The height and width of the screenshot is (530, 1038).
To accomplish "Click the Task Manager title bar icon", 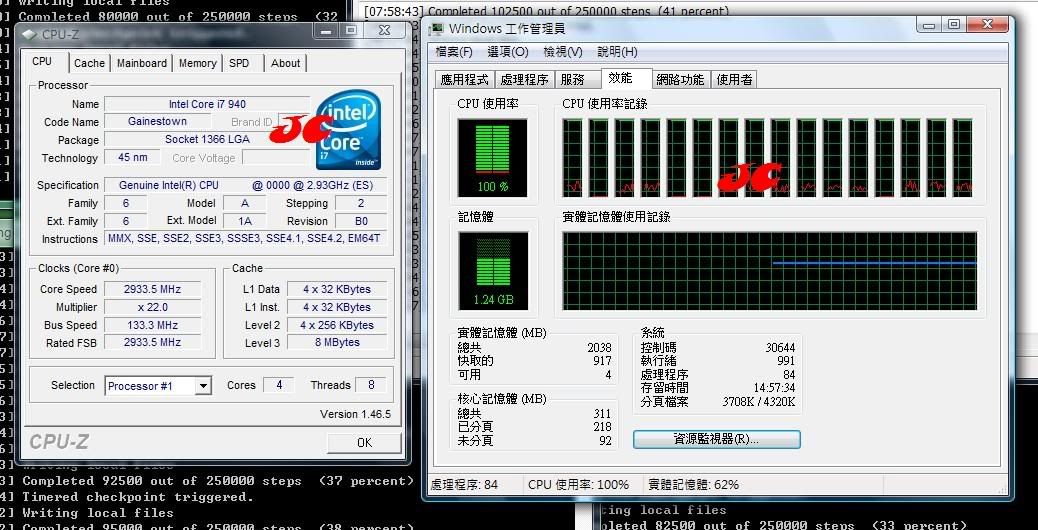I will coord(436,28).
